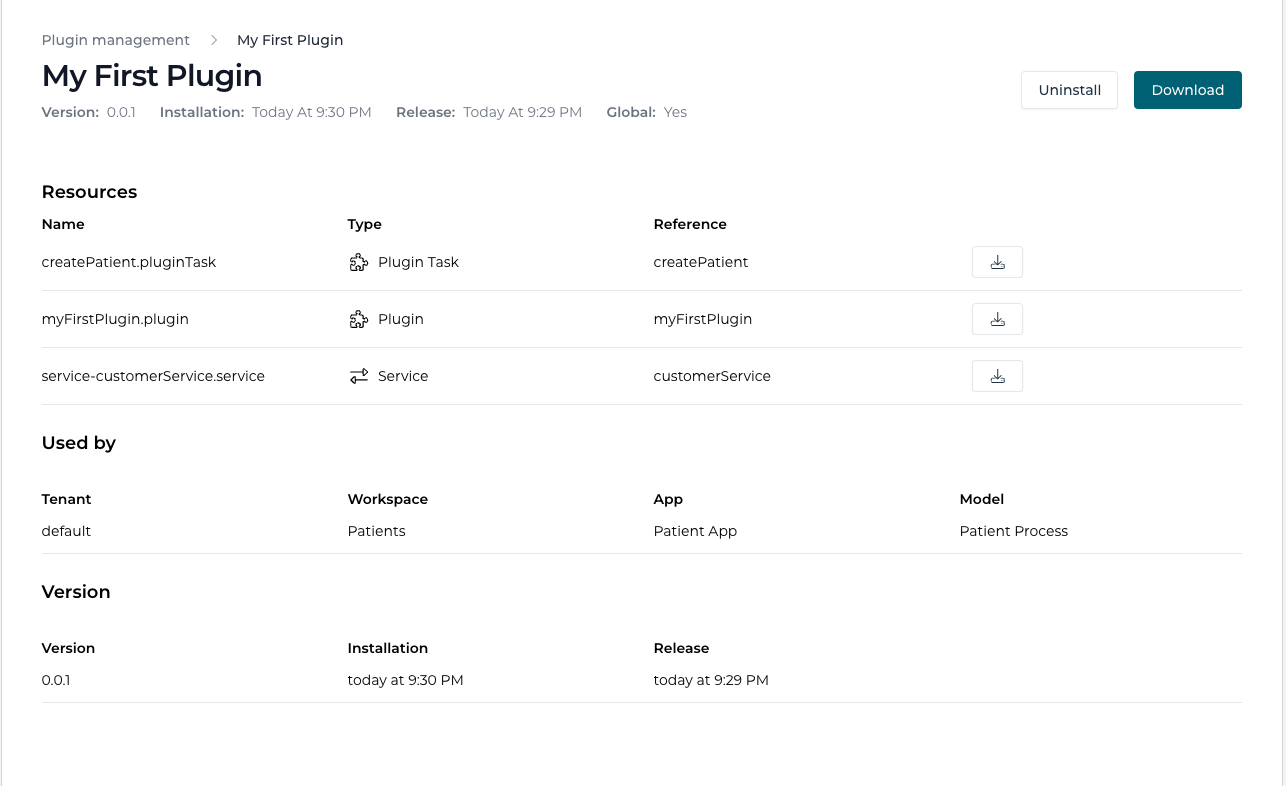The width and height of the screenshot is (1286, 786).
Task: Click the Uninstall button
Action: point(1069,90)
